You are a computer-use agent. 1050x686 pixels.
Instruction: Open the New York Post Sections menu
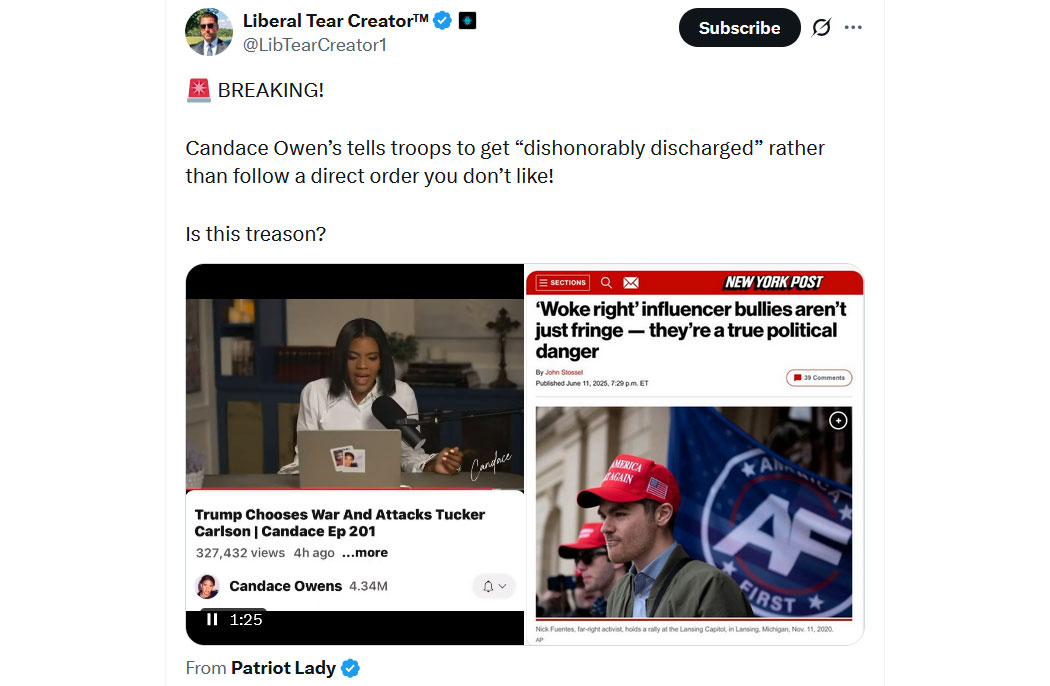(x=562, y=283)
